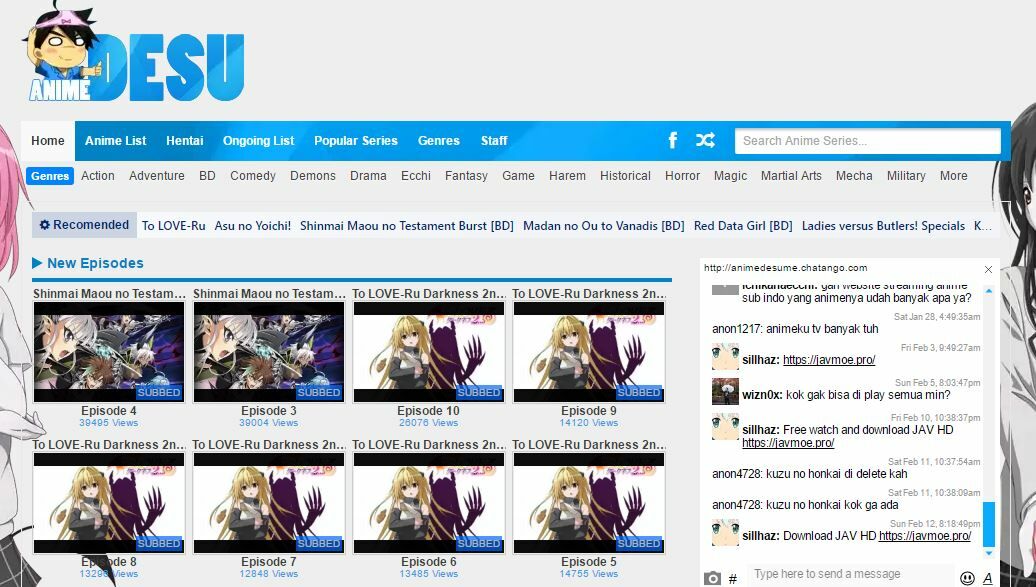Open To LOVE-Ru Darkness Episode 10 thumbnail

pyautogui.click(x=429, y=352)
